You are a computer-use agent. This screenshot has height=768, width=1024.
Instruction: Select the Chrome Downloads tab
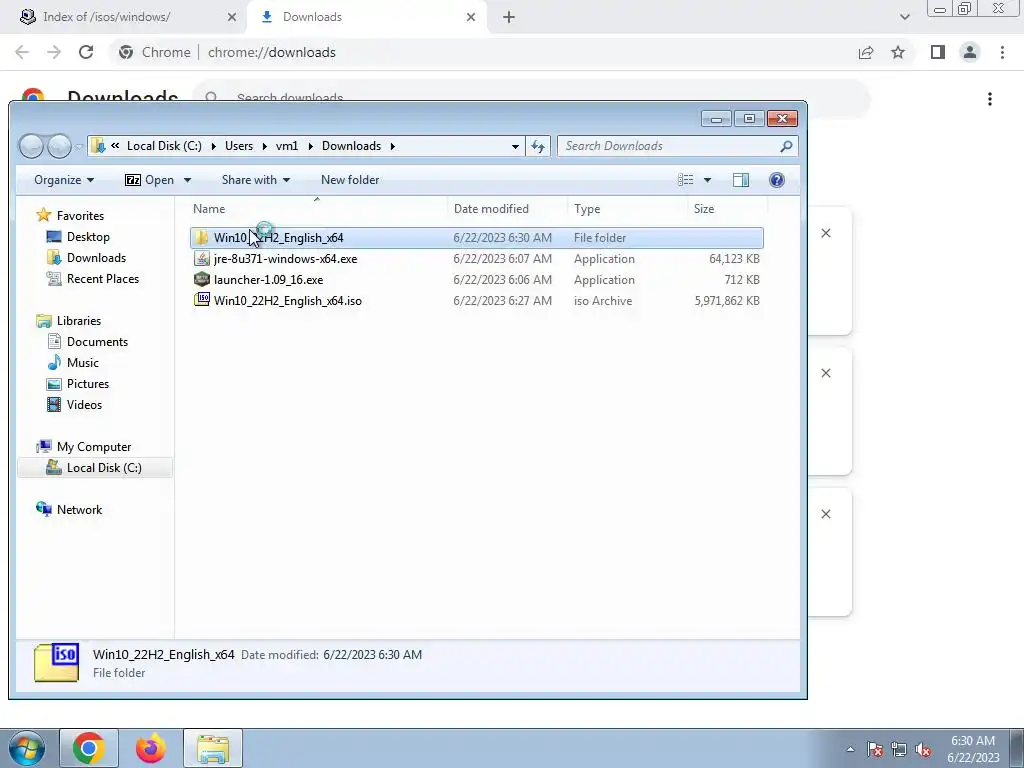click(312, 17)
